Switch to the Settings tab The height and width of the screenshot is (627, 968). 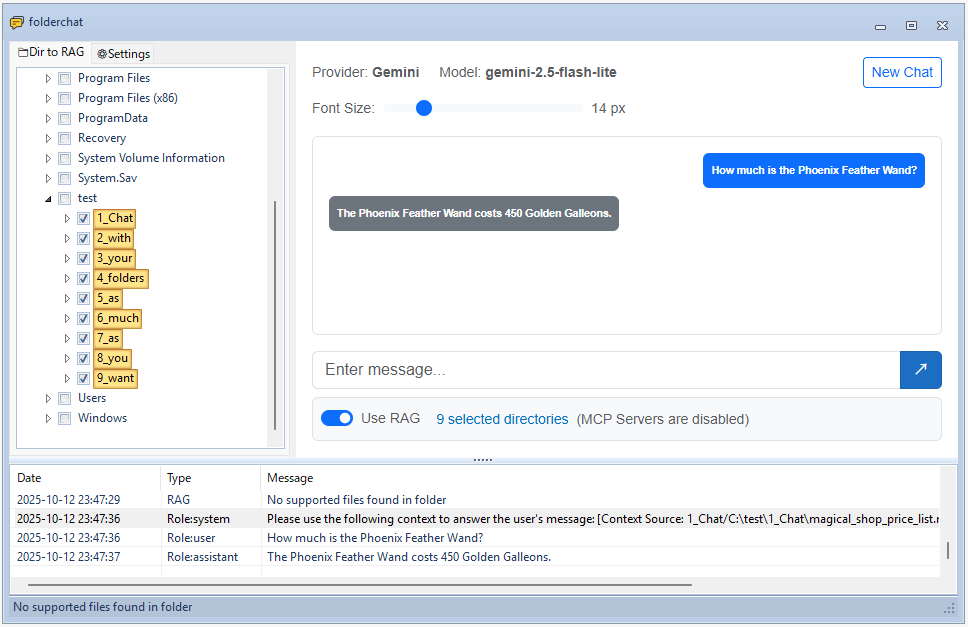[x=122, y=53]
